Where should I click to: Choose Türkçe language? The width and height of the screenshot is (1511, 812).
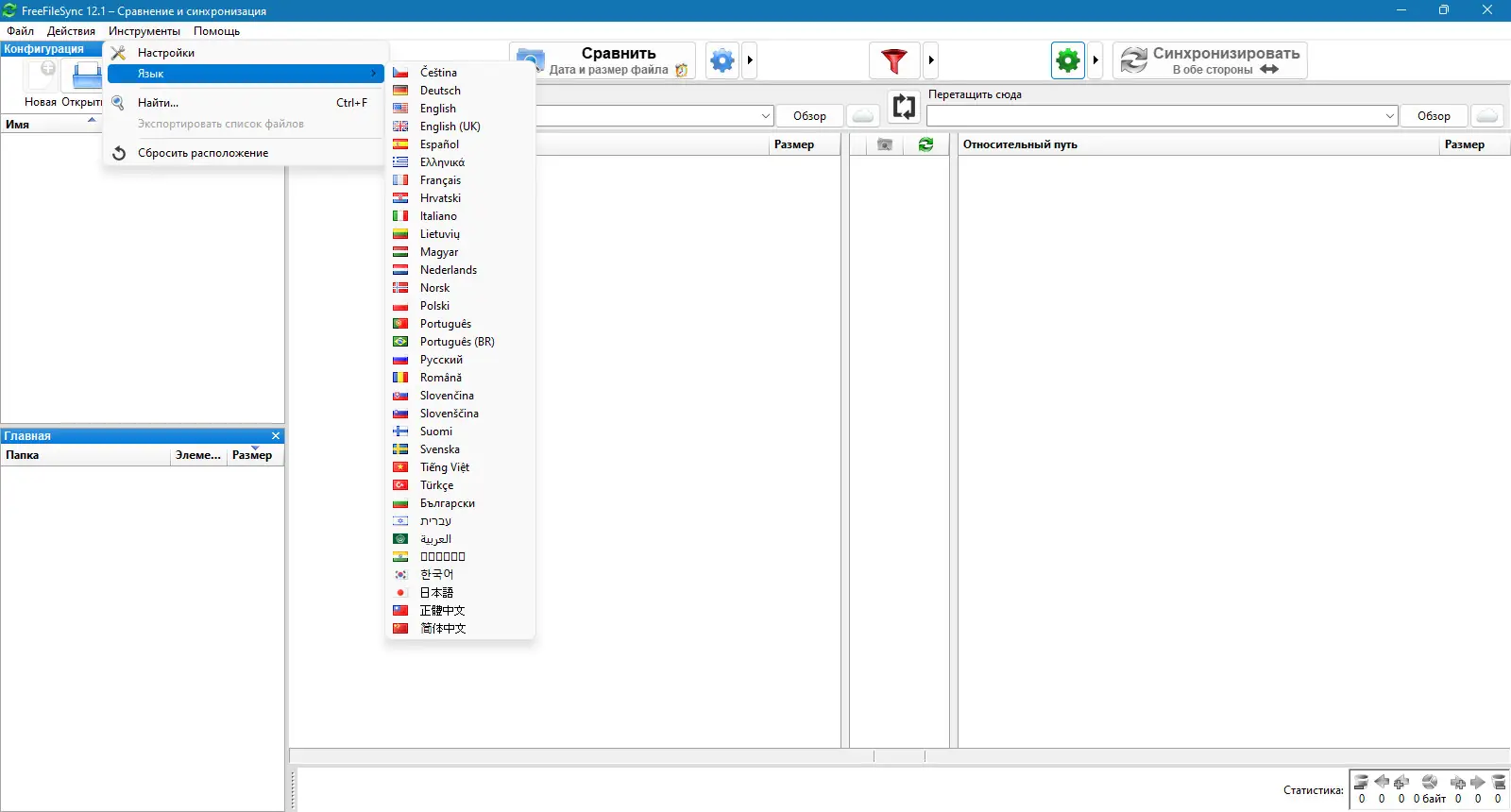click(460, 485)
